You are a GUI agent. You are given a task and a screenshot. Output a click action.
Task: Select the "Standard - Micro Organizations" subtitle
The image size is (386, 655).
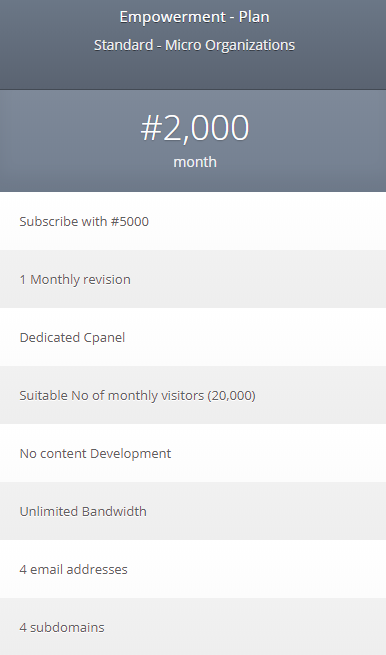194,45
